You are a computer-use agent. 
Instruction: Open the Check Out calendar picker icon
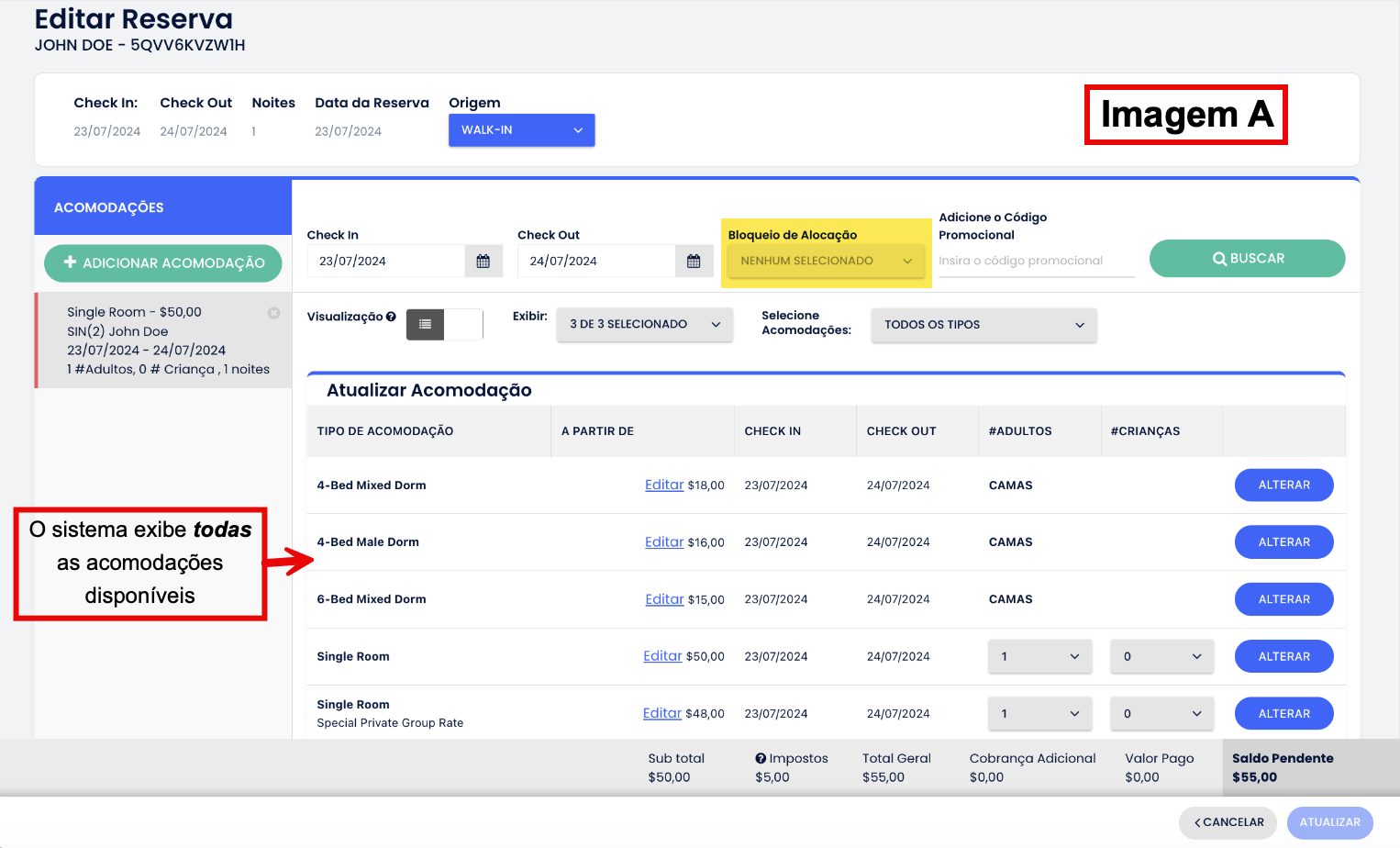[694, 262]
